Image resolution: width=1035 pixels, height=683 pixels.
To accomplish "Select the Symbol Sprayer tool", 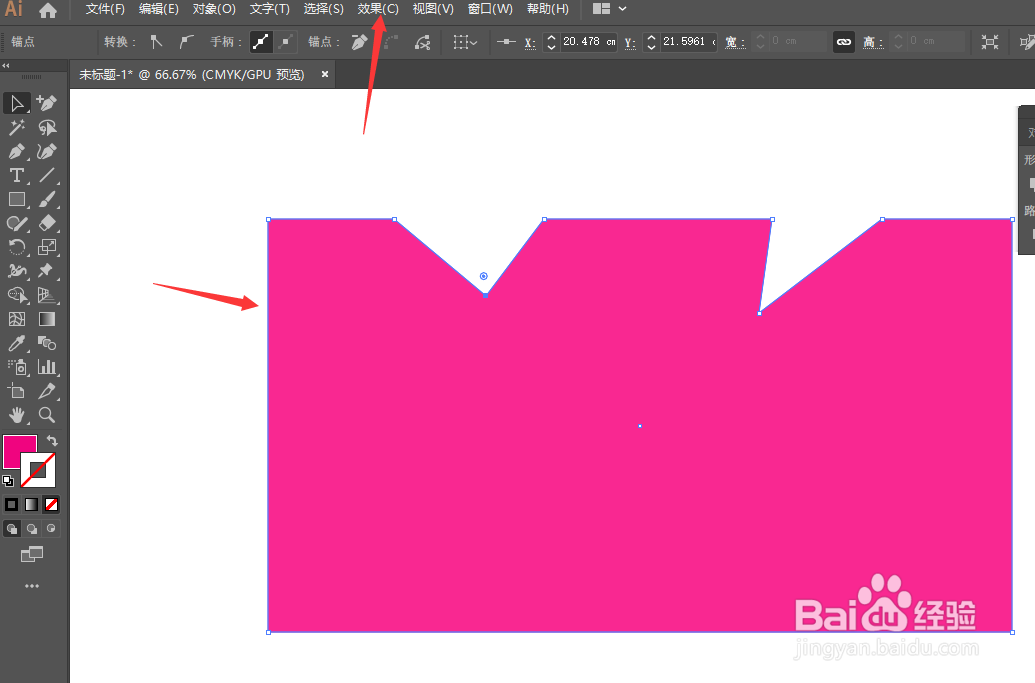I will point(17,367).
